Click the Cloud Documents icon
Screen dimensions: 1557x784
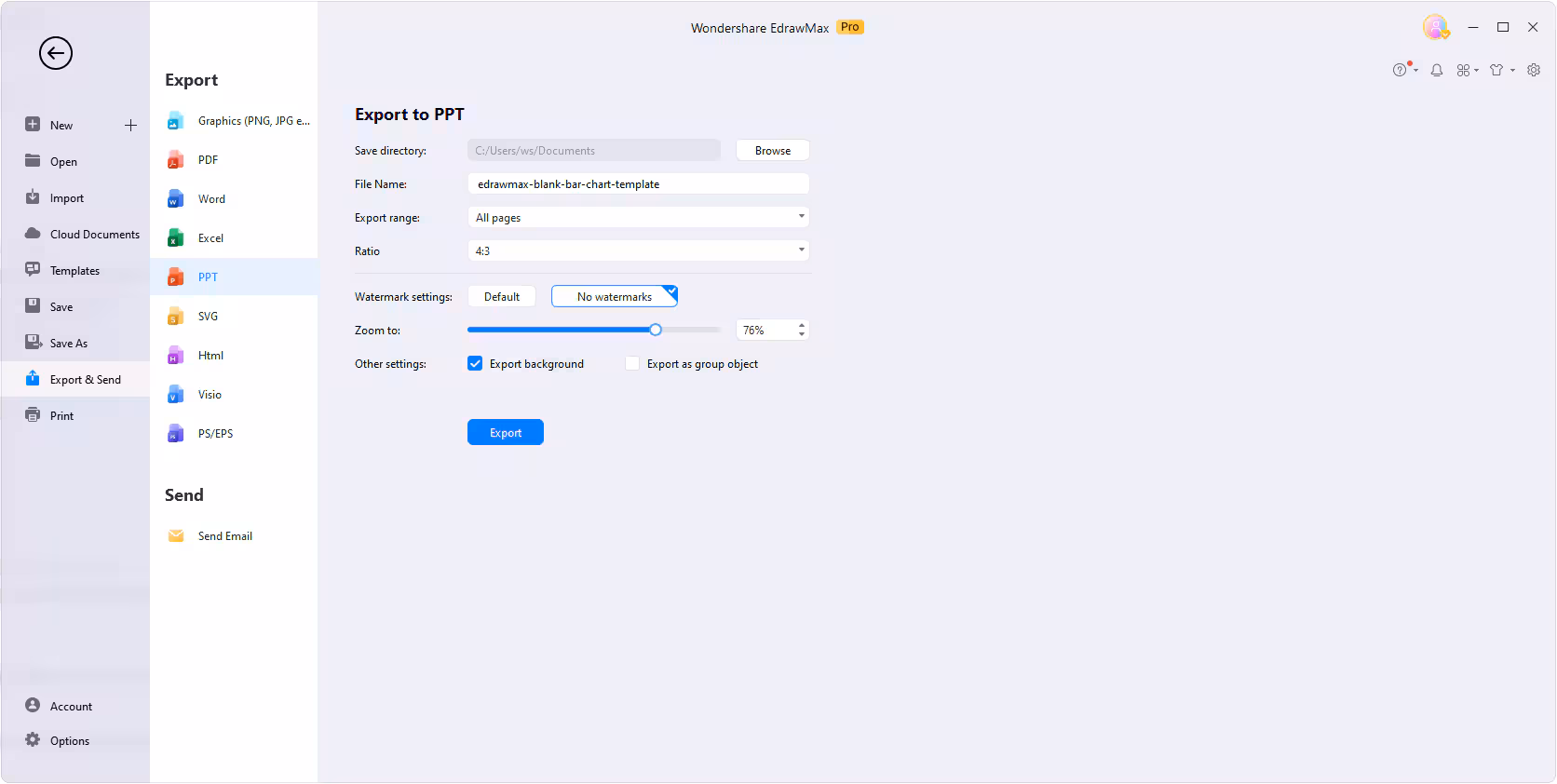pyautogui.click(x=33, y=234)
